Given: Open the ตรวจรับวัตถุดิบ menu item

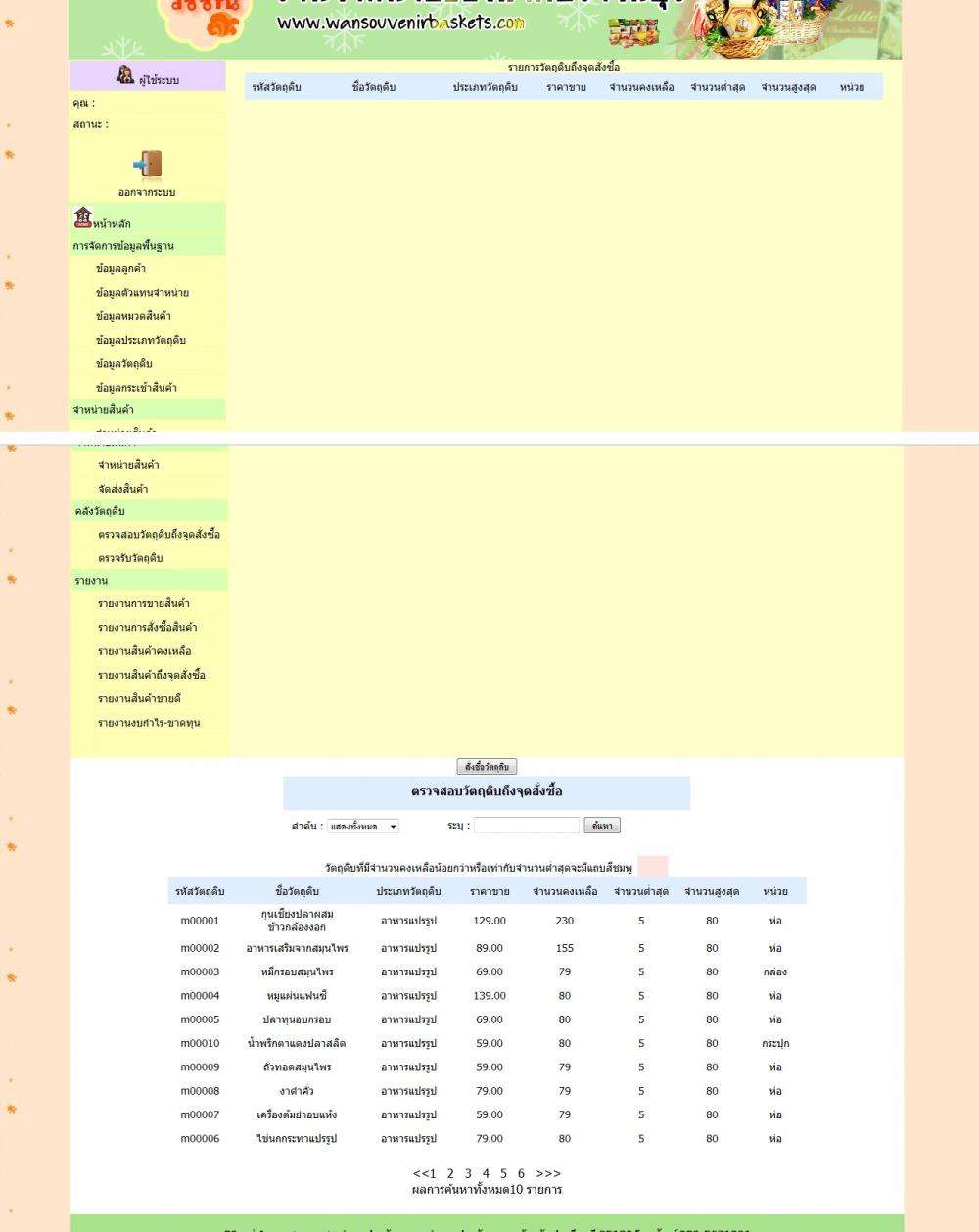Looking at the screenshot, I should 130,558.
